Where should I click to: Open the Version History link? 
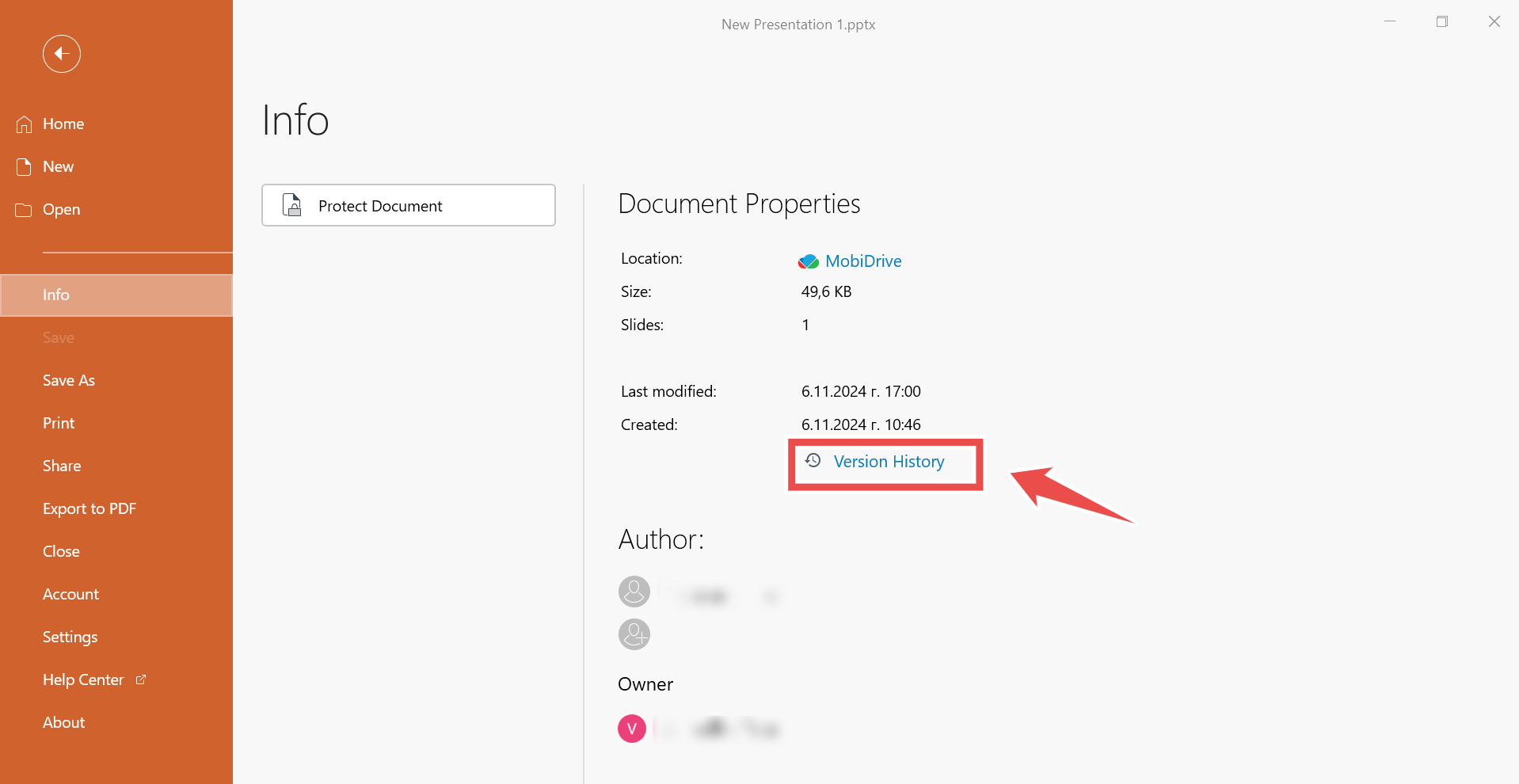(x=889, y=462)
